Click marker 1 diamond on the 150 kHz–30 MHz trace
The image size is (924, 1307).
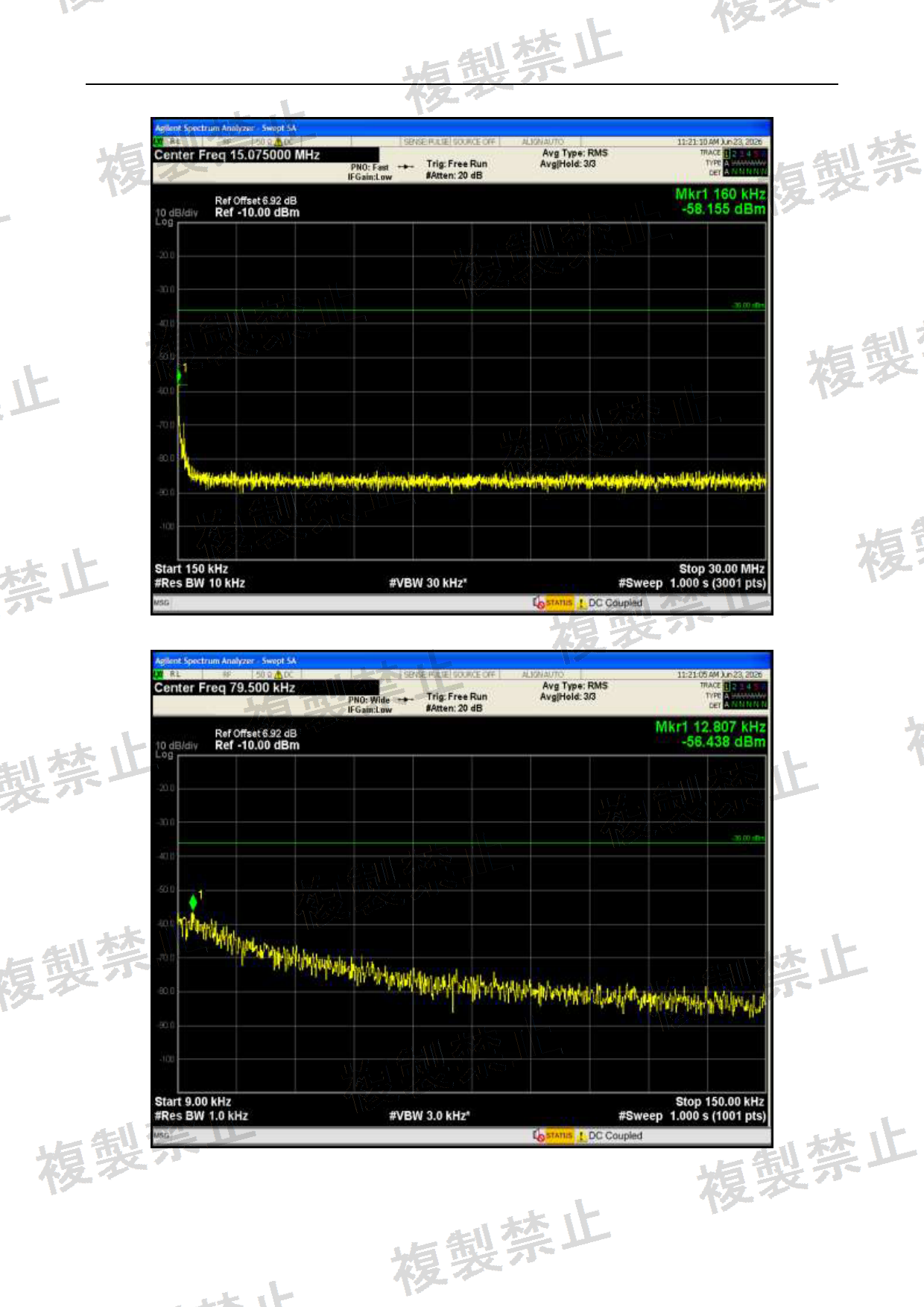pos(179,377)
